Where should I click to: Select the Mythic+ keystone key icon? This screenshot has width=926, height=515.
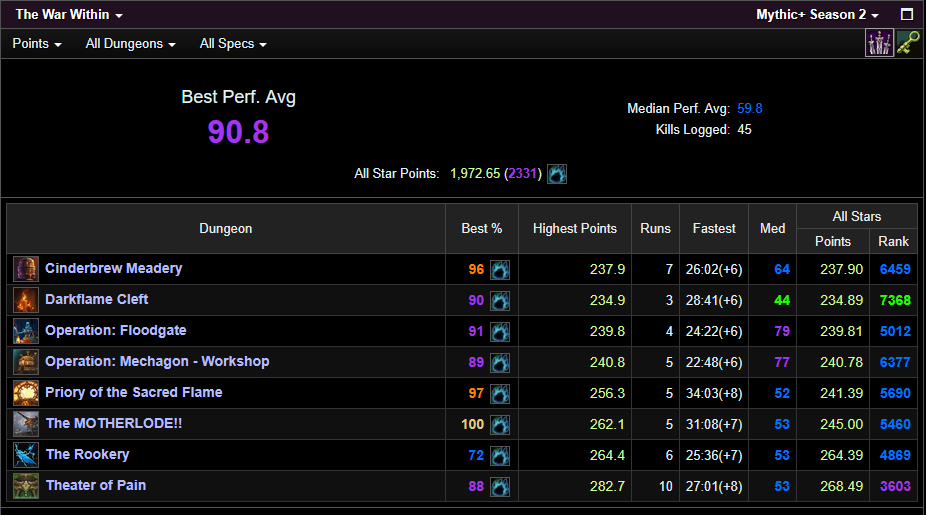point(908,43)
